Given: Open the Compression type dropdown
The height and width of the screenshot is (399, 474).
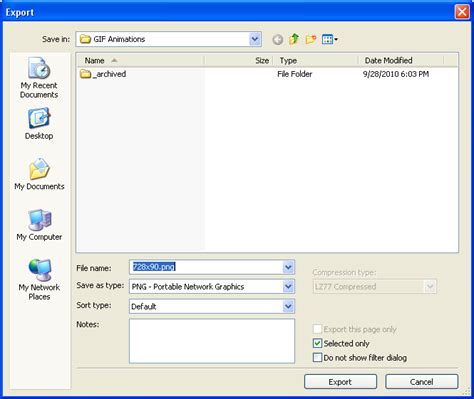Looking at the screenshot, I should point(430,286).
